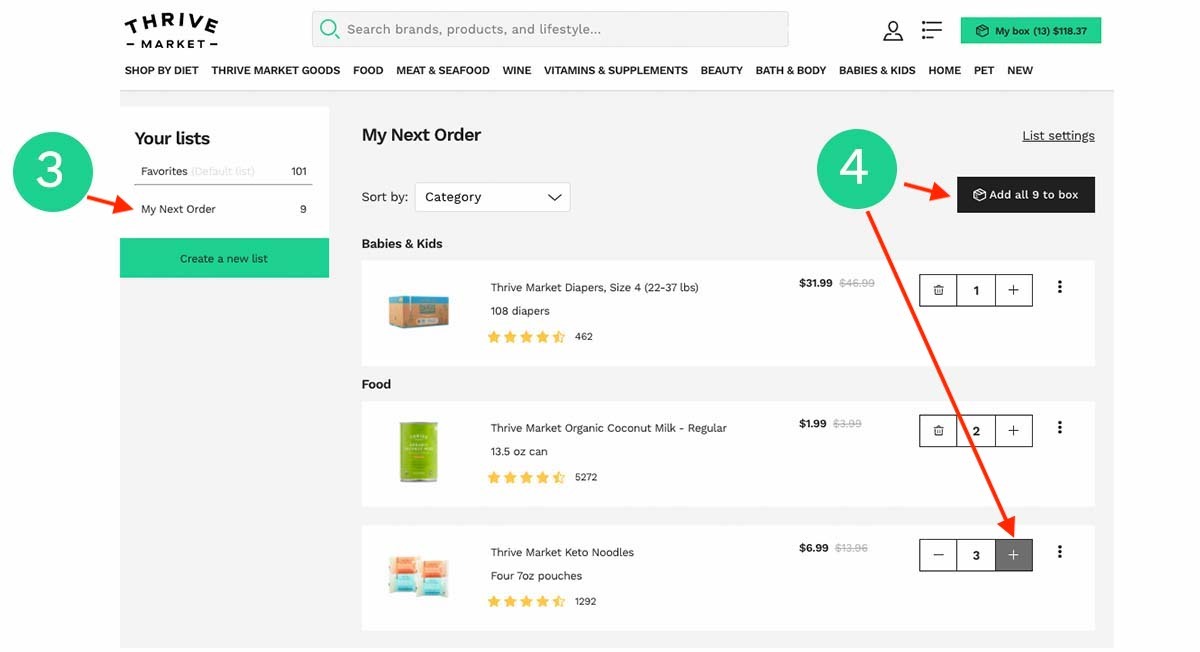1200x652 pixels.
Task: Click the Coconut Milk quantity value 2
Action: [x=976, y=431]
